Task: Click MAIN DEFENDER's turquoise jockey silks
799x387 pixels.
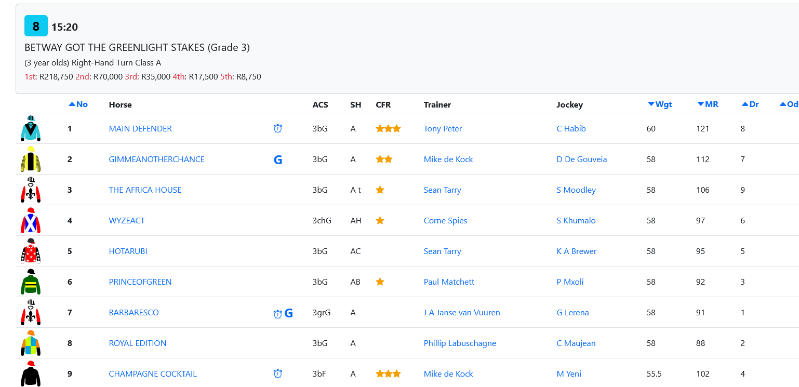Action: click(x=31, y=128)
